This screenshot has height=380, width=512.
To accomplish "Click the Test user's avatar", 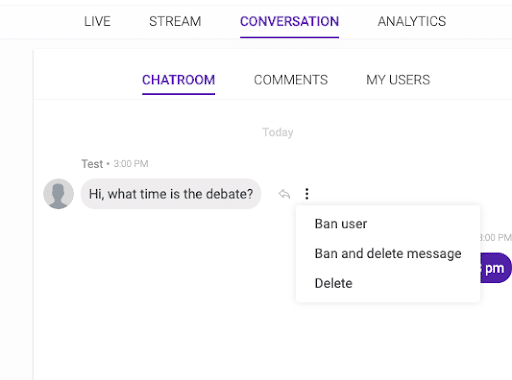I will point(59,194).
